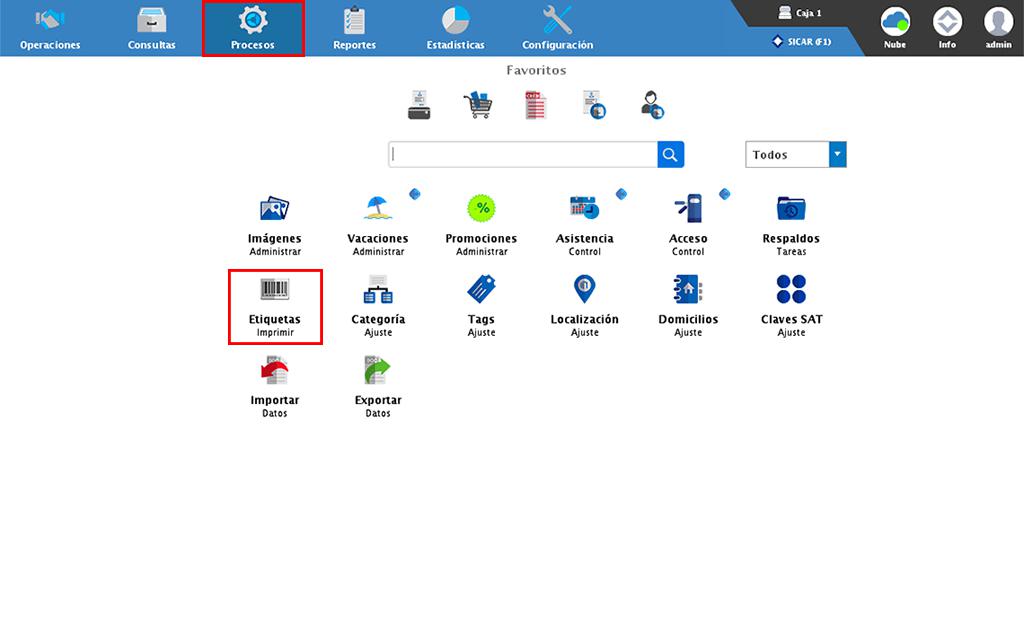Image resolution: width=1024 pixels, height=642 pixels.
Task: Click the Nube cloud status icon
Action: 895,23
